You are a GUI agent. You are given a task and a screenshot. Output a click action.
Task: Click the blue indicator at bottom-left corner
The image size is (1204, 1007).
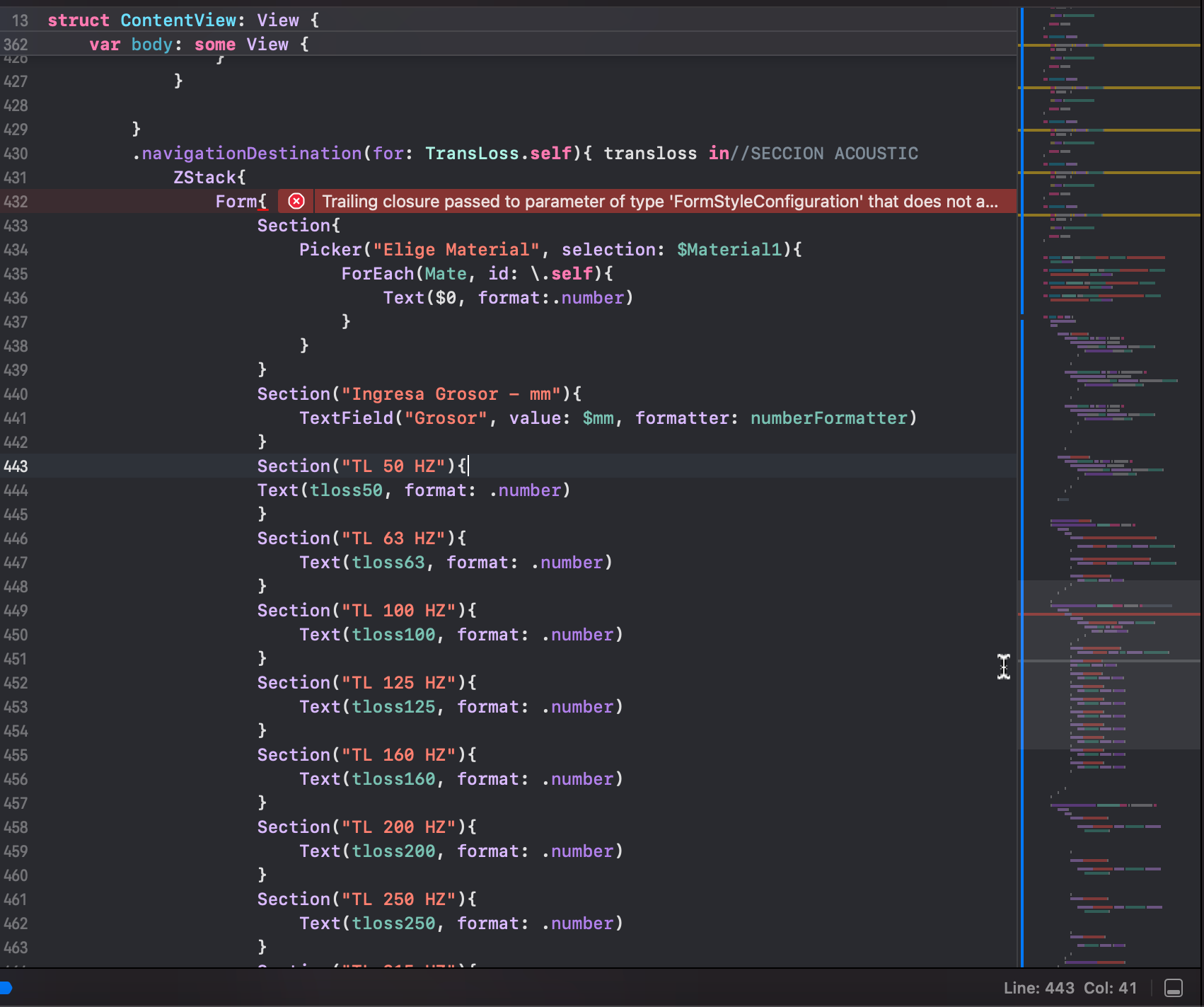click(6, 988)
